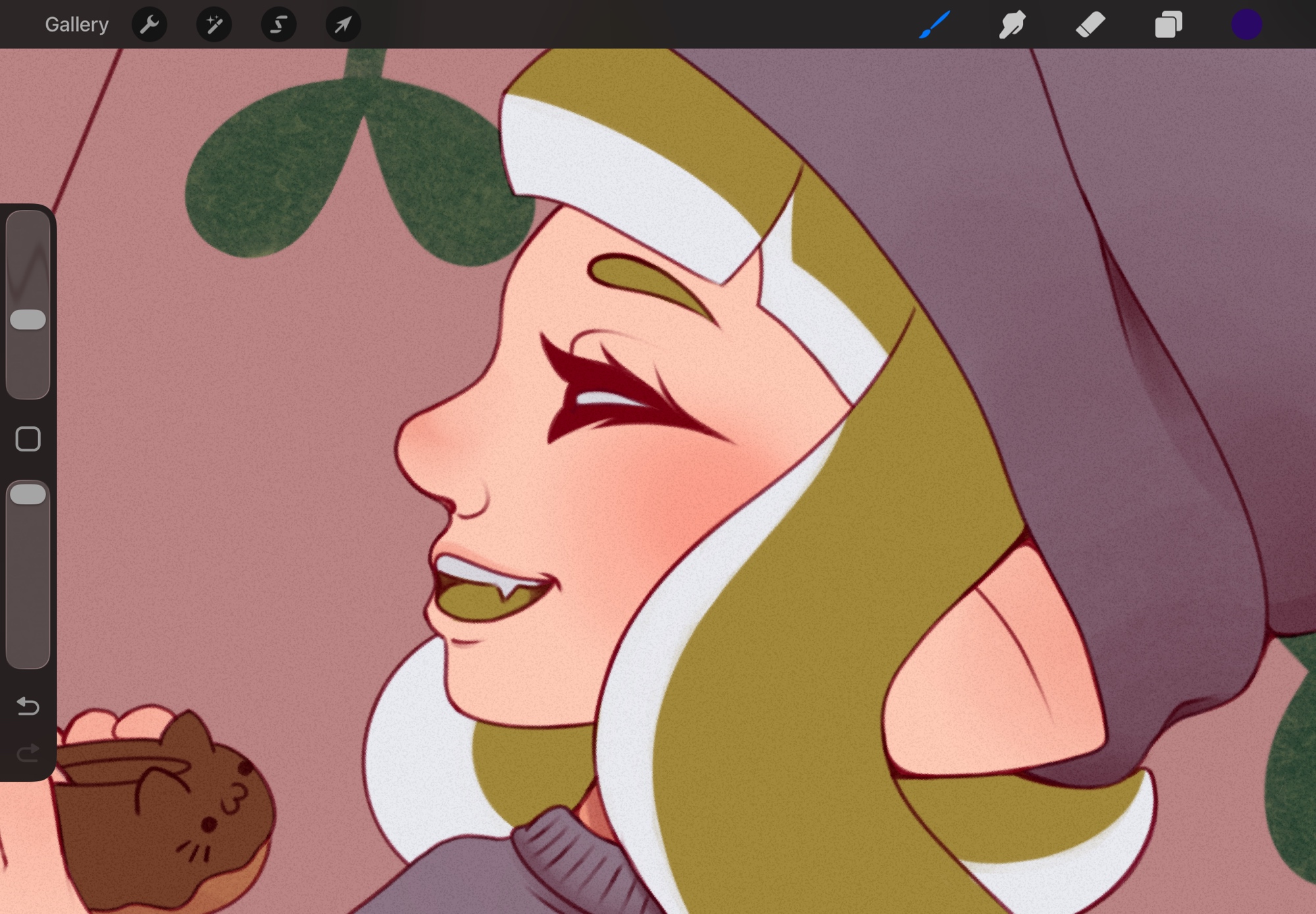Undo the last action

[28, 706]
